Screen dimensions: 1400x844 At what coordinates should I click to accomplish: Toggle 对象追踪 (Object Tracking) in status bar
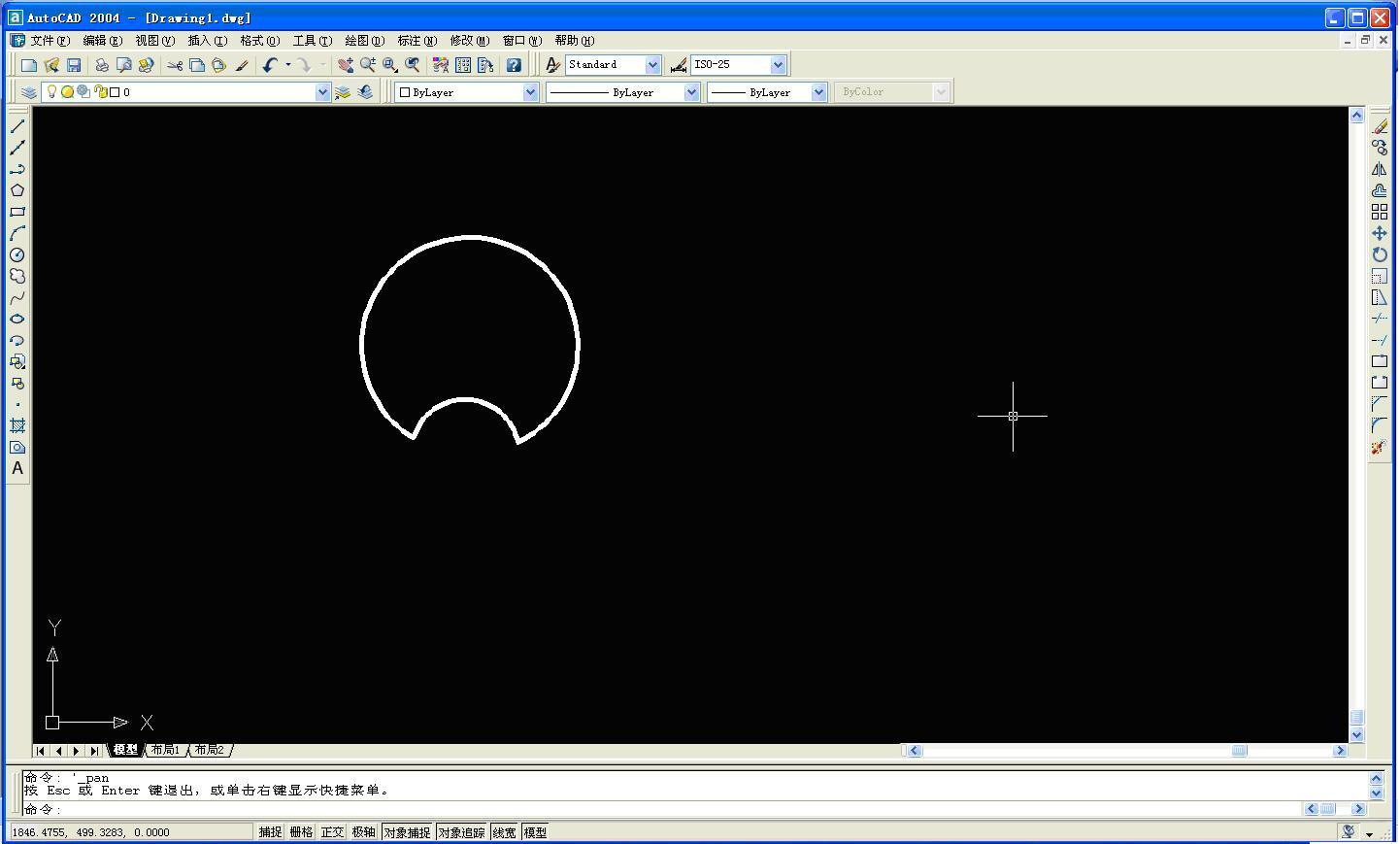tap(461, 832)
